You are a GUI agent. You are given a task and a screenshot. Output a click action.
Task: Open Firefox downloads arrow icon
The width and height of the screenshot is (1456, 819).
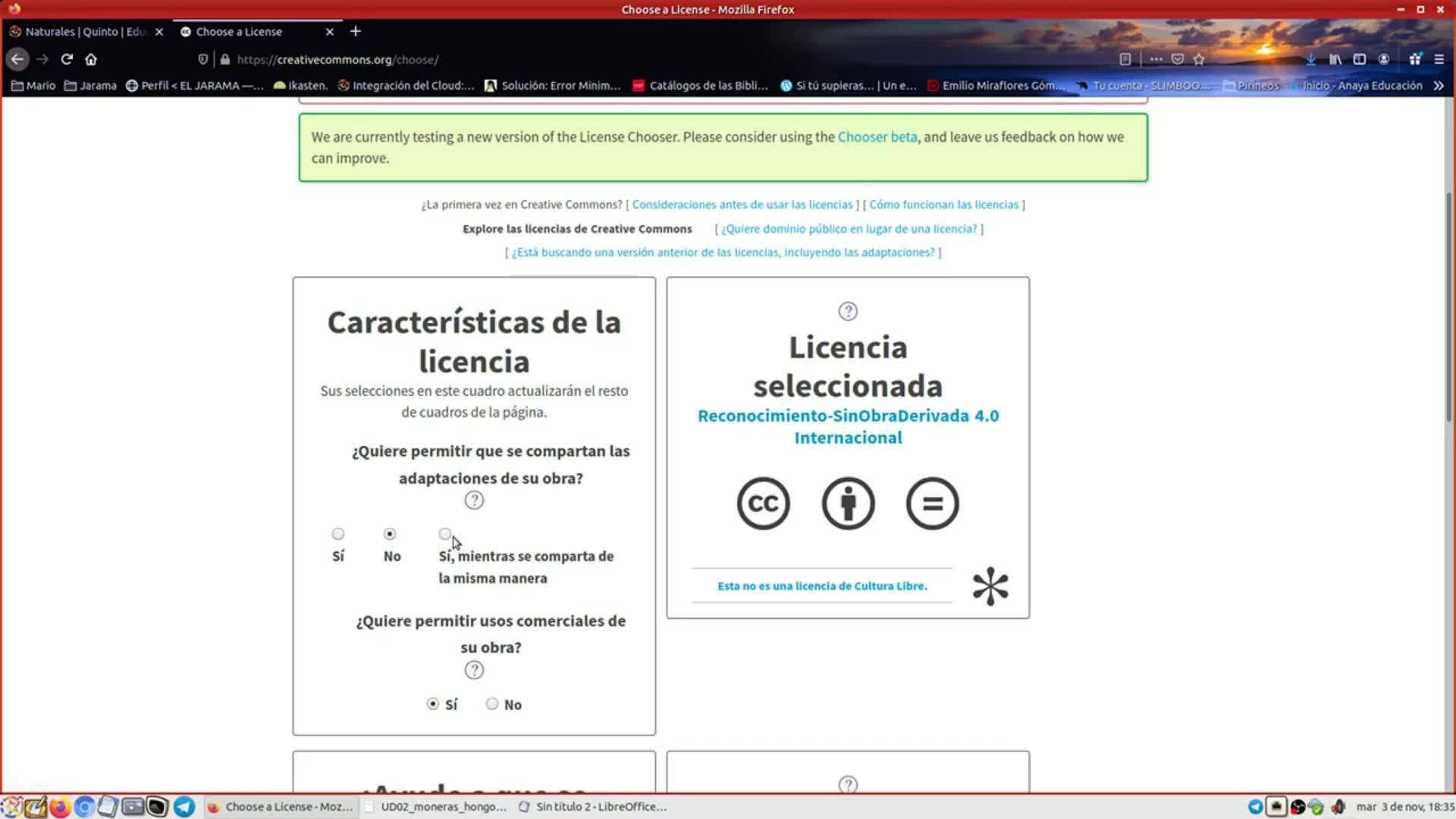(x=1310, y=59)
